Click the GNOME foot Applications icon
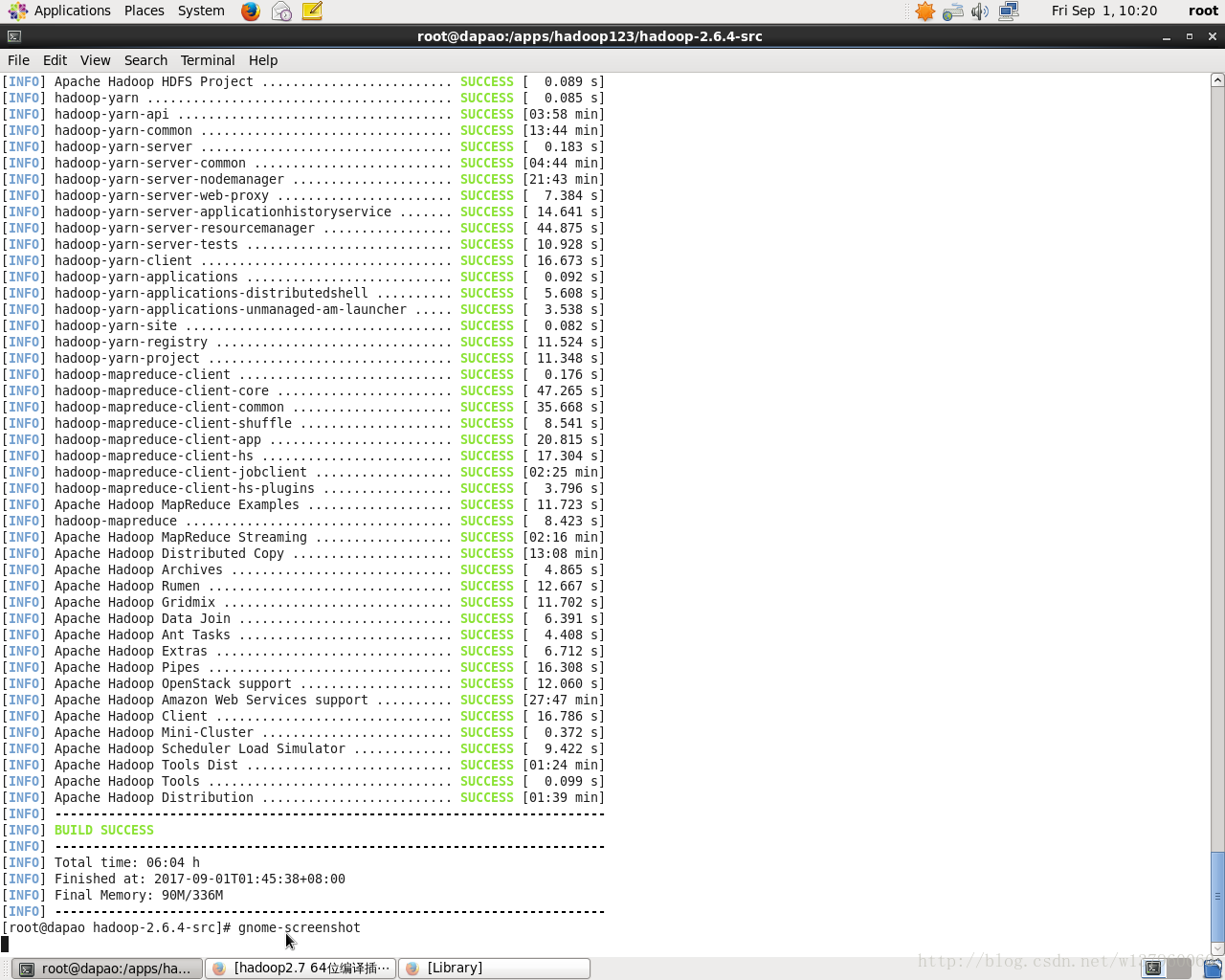 coord(17,11)
